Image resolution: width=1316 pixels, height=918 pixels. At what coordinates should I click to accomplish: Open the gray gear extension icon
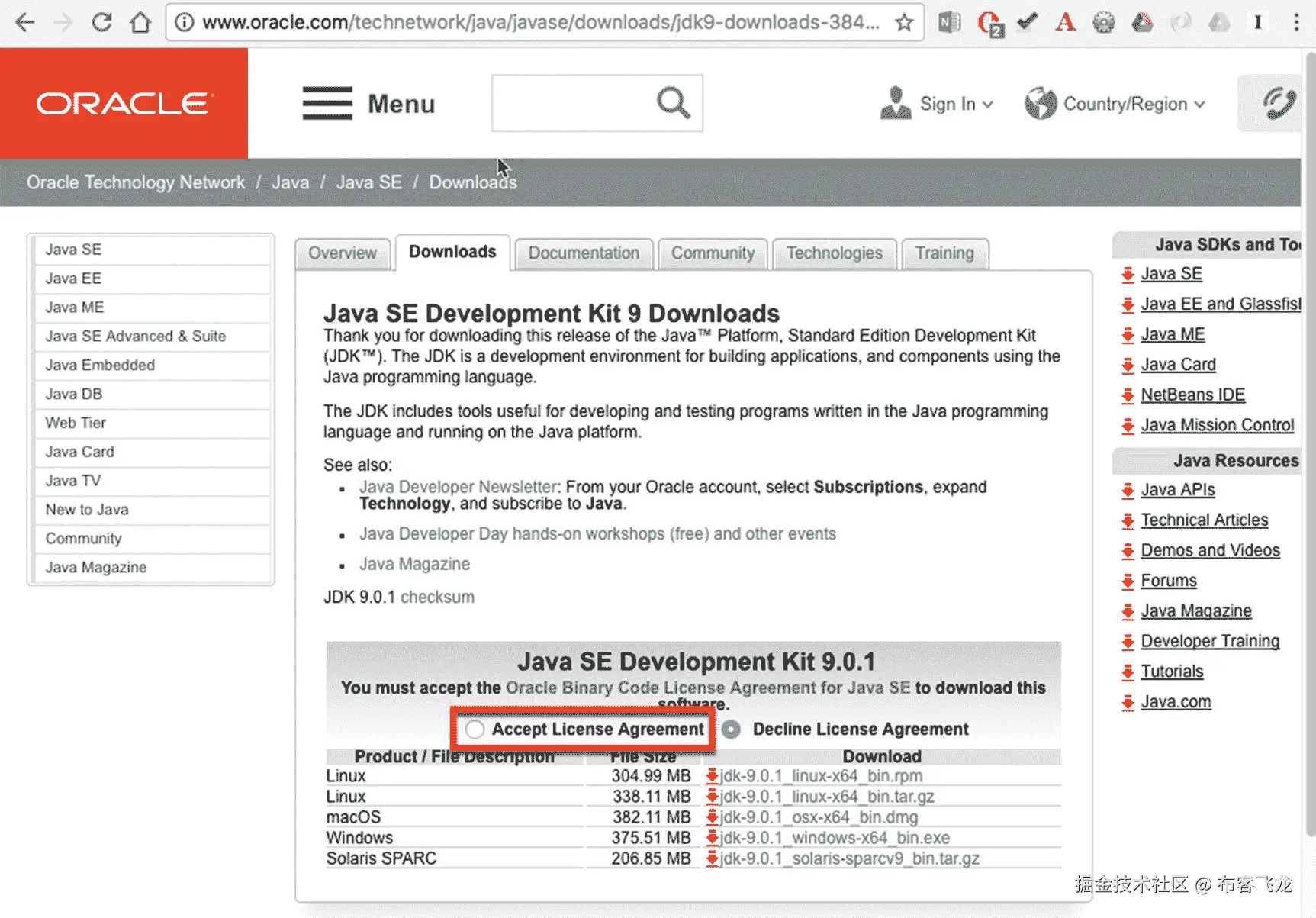point(1103,22)
